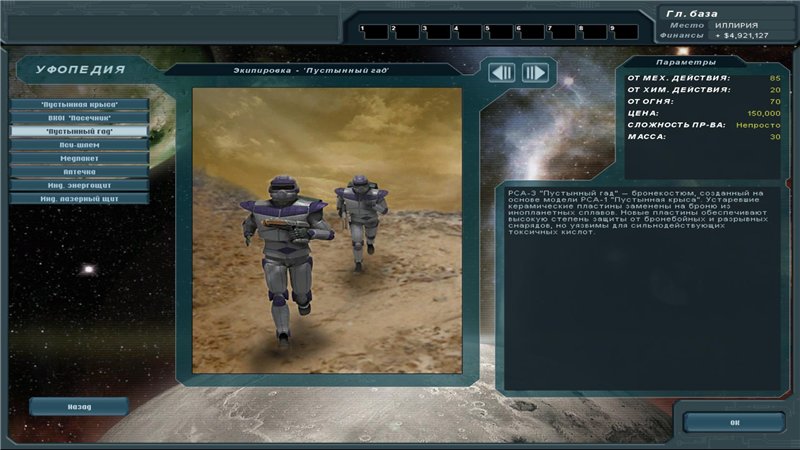
Task: Select squad slot number 8
Action: tap(593, 32)
